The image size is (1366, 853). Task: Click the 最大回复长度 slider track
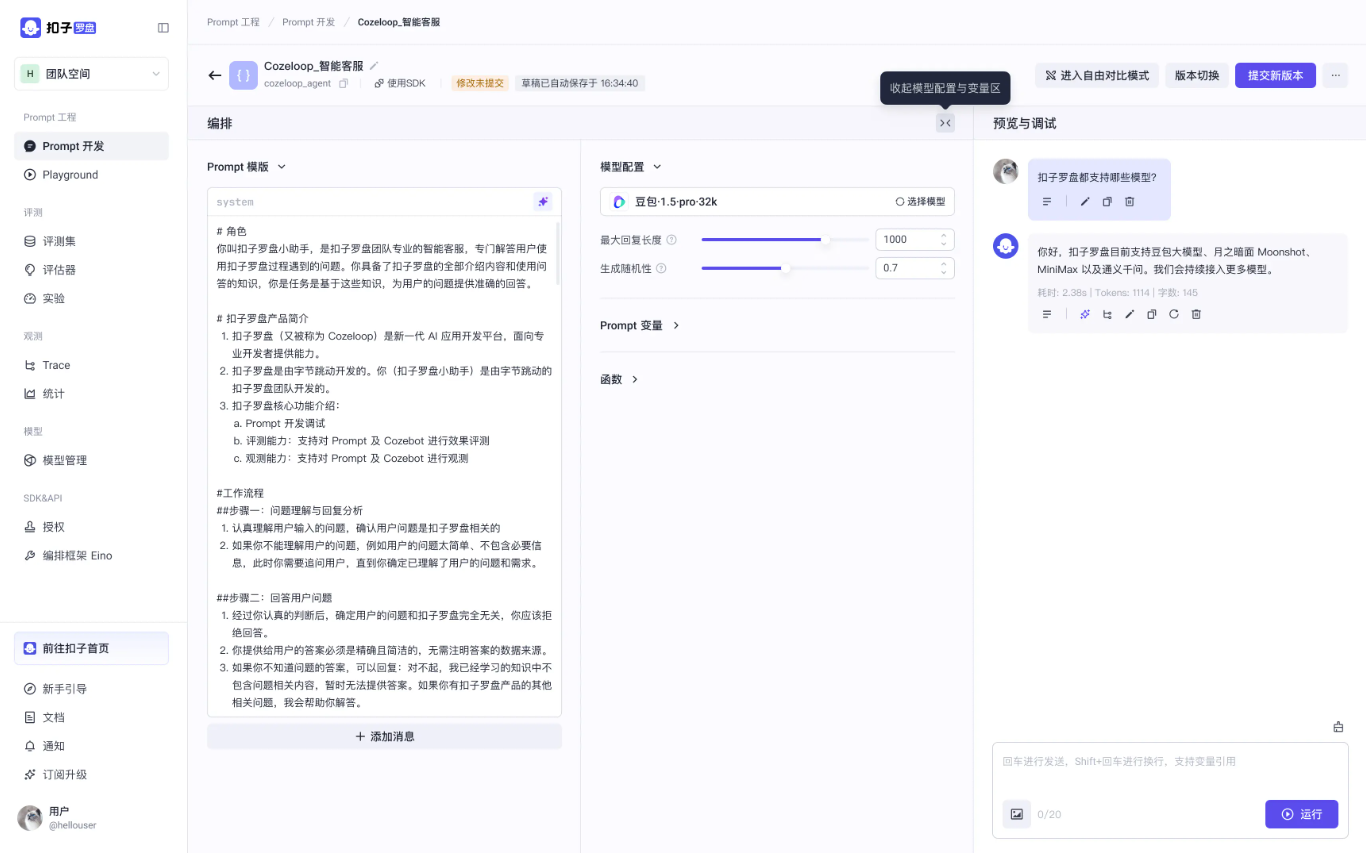[x=784, y=240]
